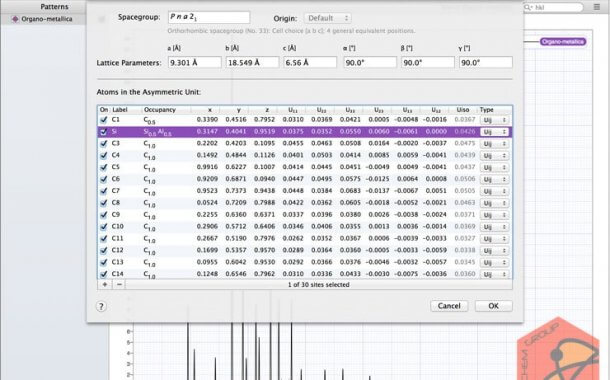
Task: Open Type dropdown for atom C4
Action: coord(494,156)
